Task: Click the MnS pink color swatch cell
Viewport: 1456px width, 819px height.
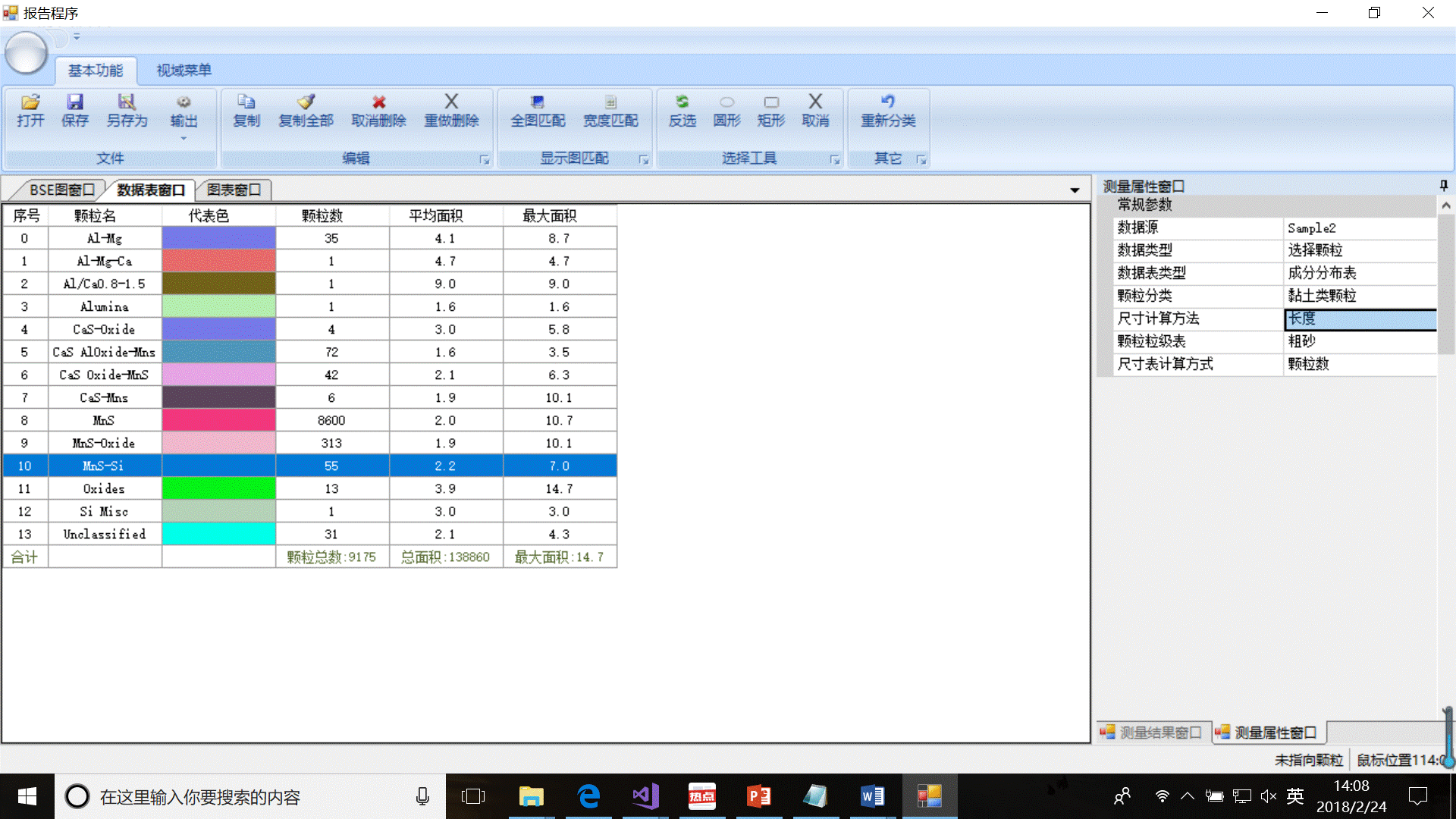Action: pos(218,420)
